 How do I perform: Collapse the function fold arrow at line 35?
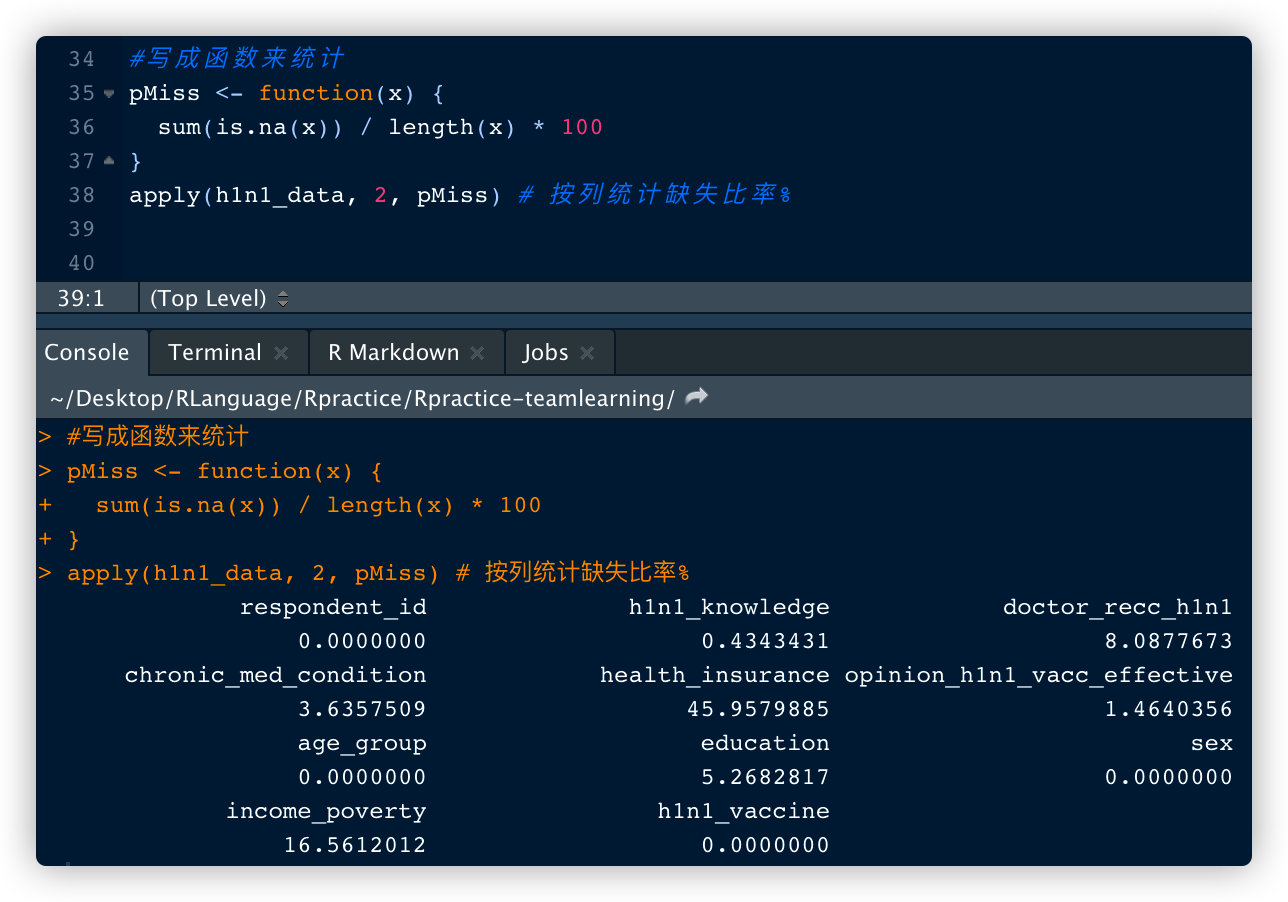(x=109, y=93)
